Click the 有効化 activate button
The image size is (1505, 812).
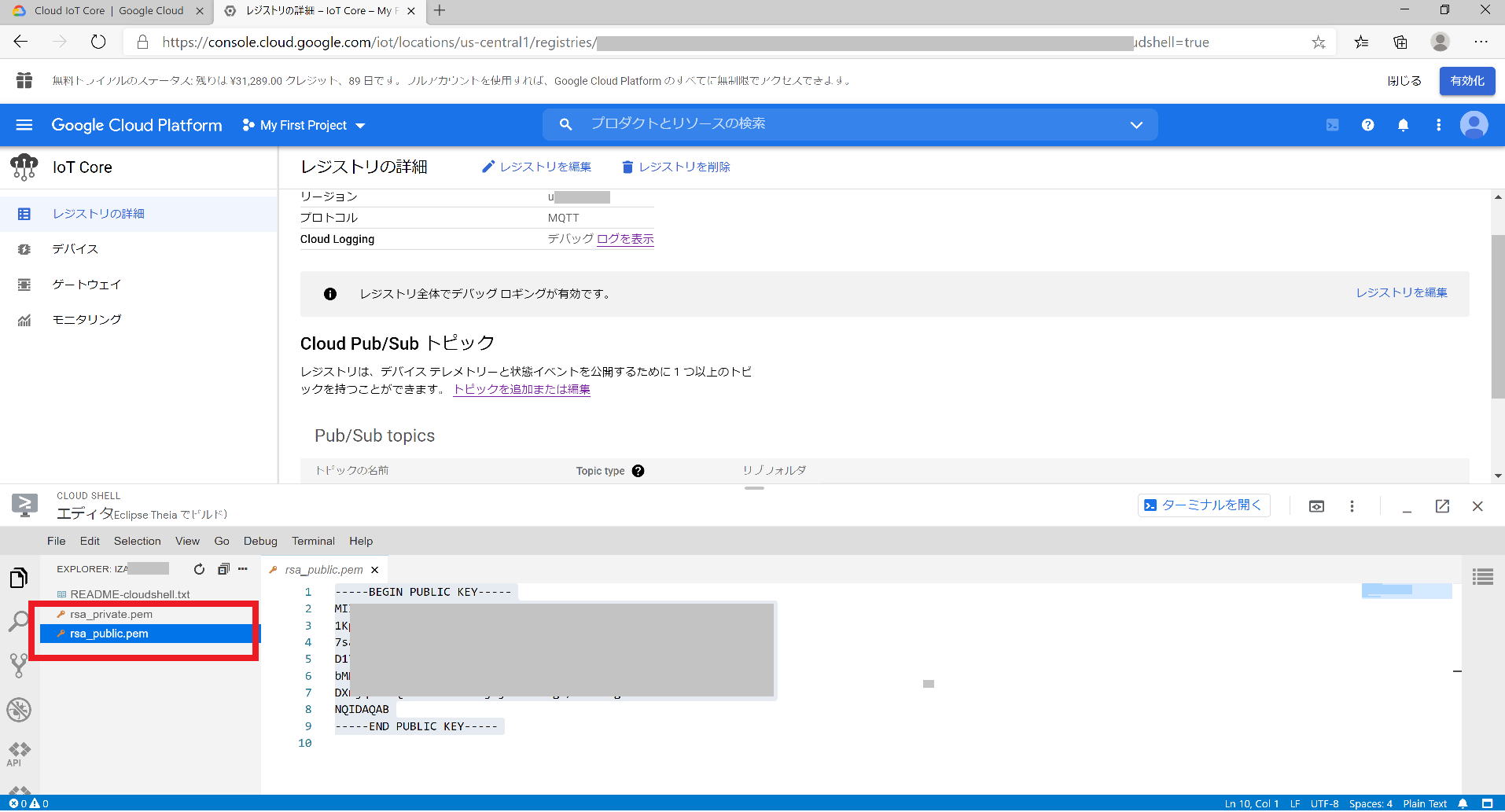click(1467, 81)
